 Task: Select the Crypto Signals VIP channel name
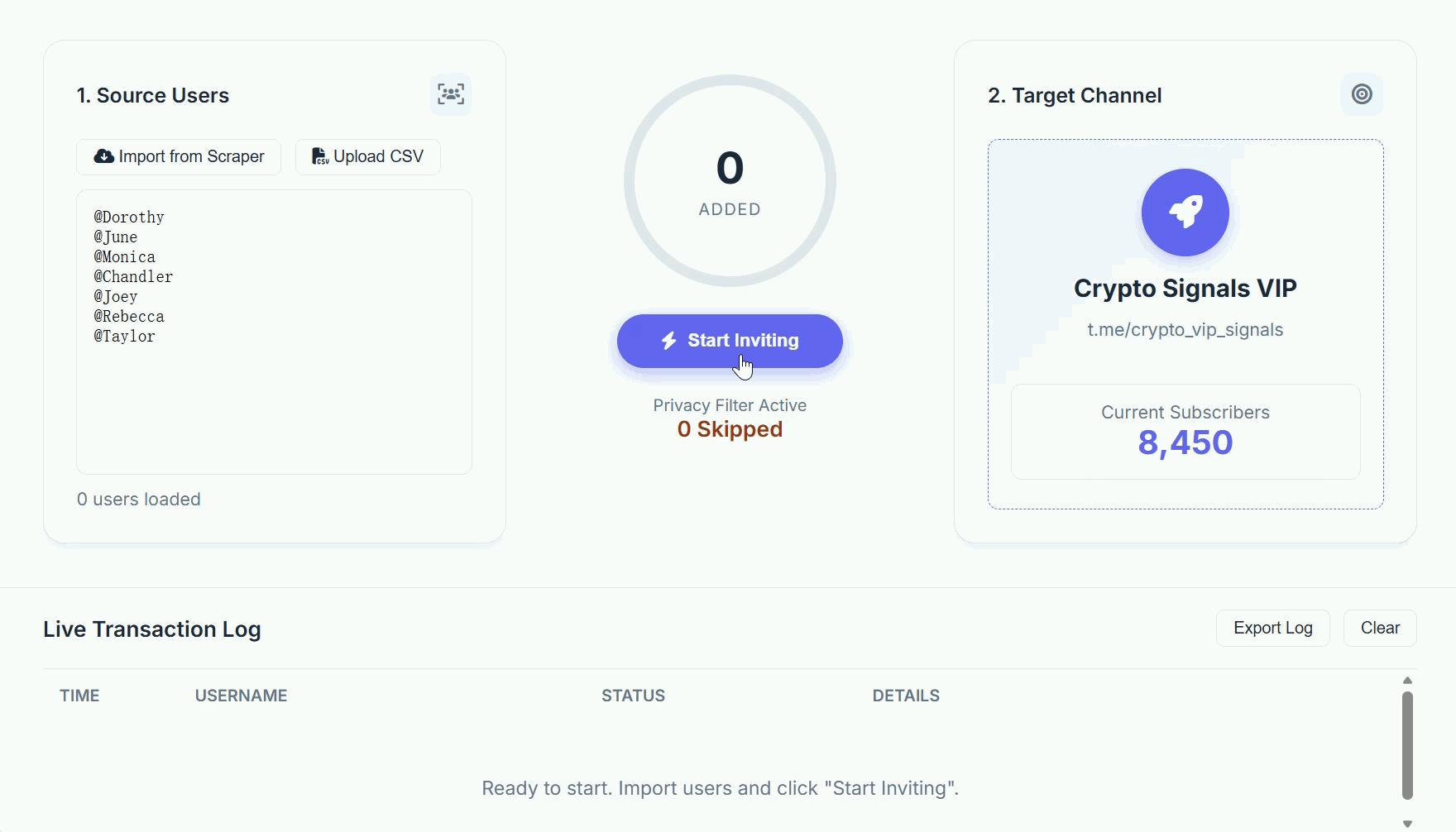click(x=1185, y=289)
